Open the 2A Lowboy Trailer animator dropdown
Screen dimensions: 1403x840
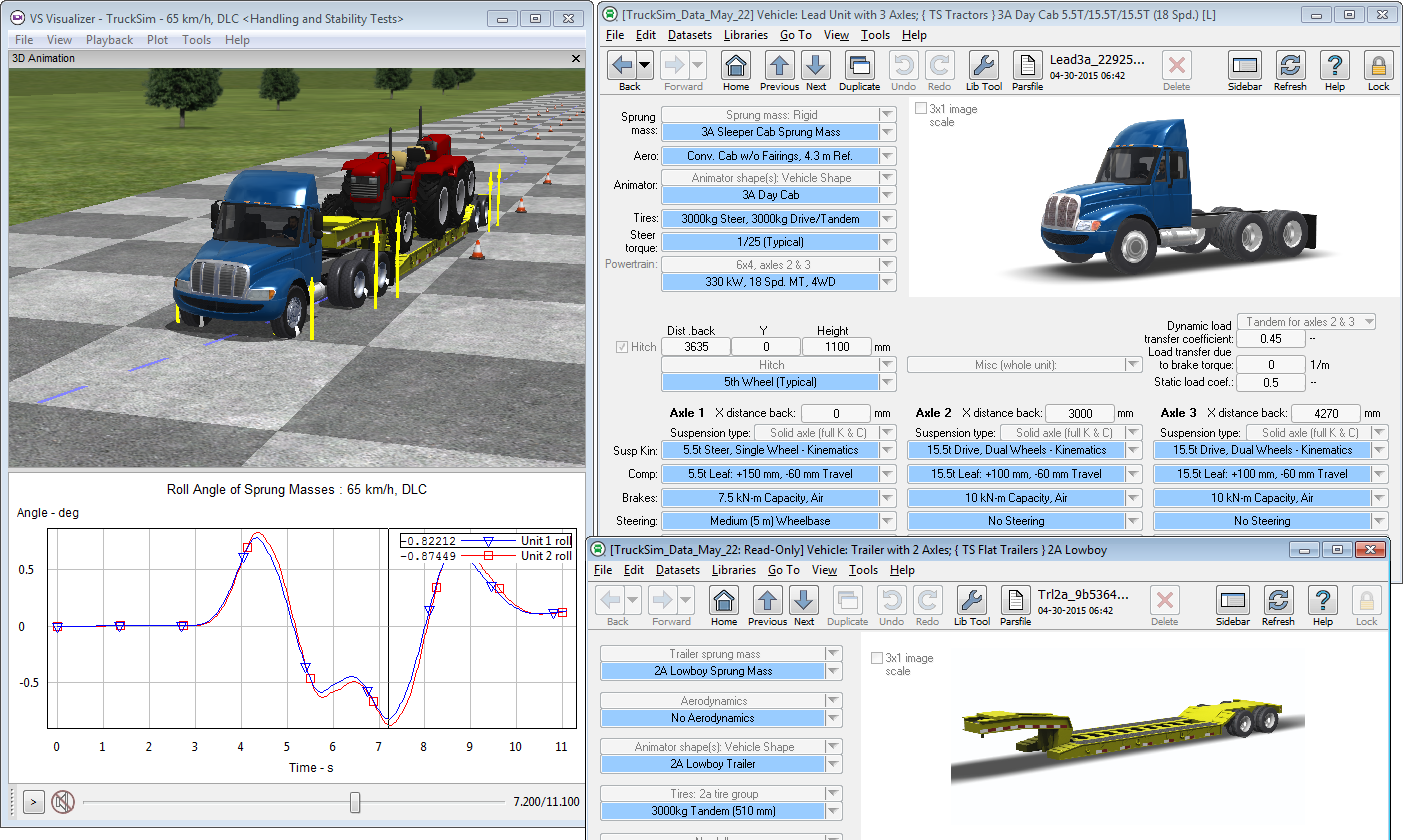click(833, 764)
